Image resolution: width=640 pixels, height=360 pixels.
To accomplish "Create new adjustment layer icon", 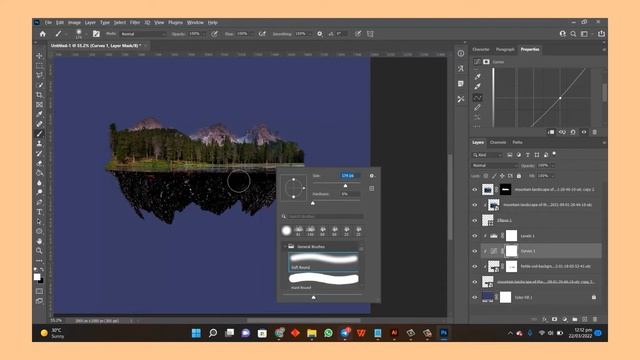I will coord(565,319).
